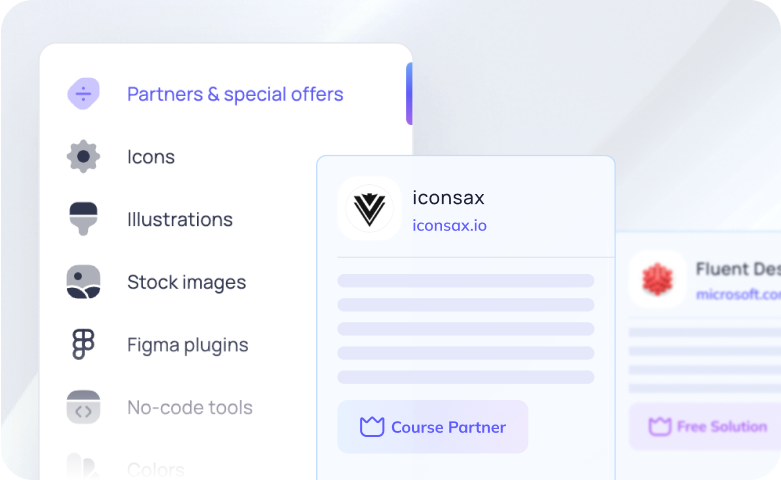Open the Stock images category
This screenshot has height=480, width=781.
187,282
